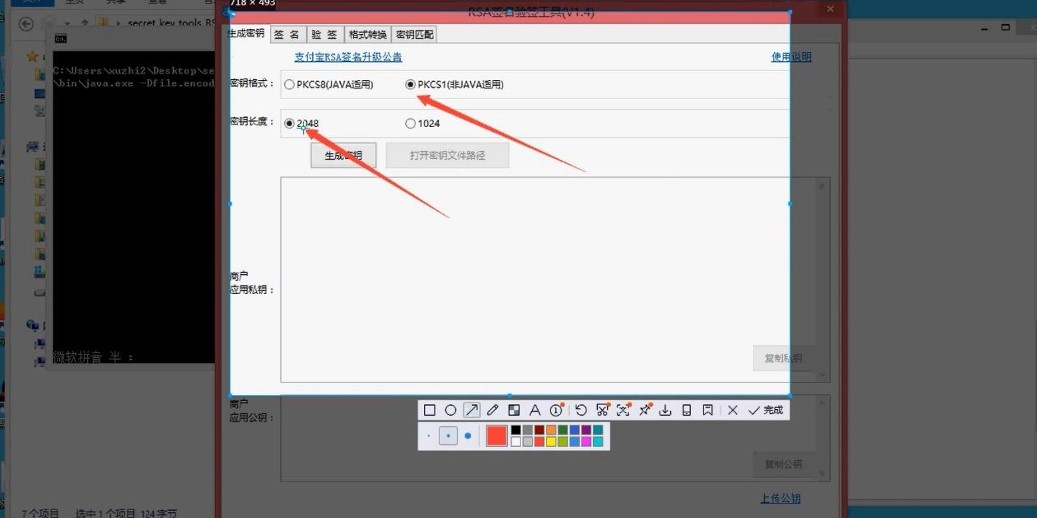Open the 密钥匹配 tab
1037x518 pixels.
(414, 34)
